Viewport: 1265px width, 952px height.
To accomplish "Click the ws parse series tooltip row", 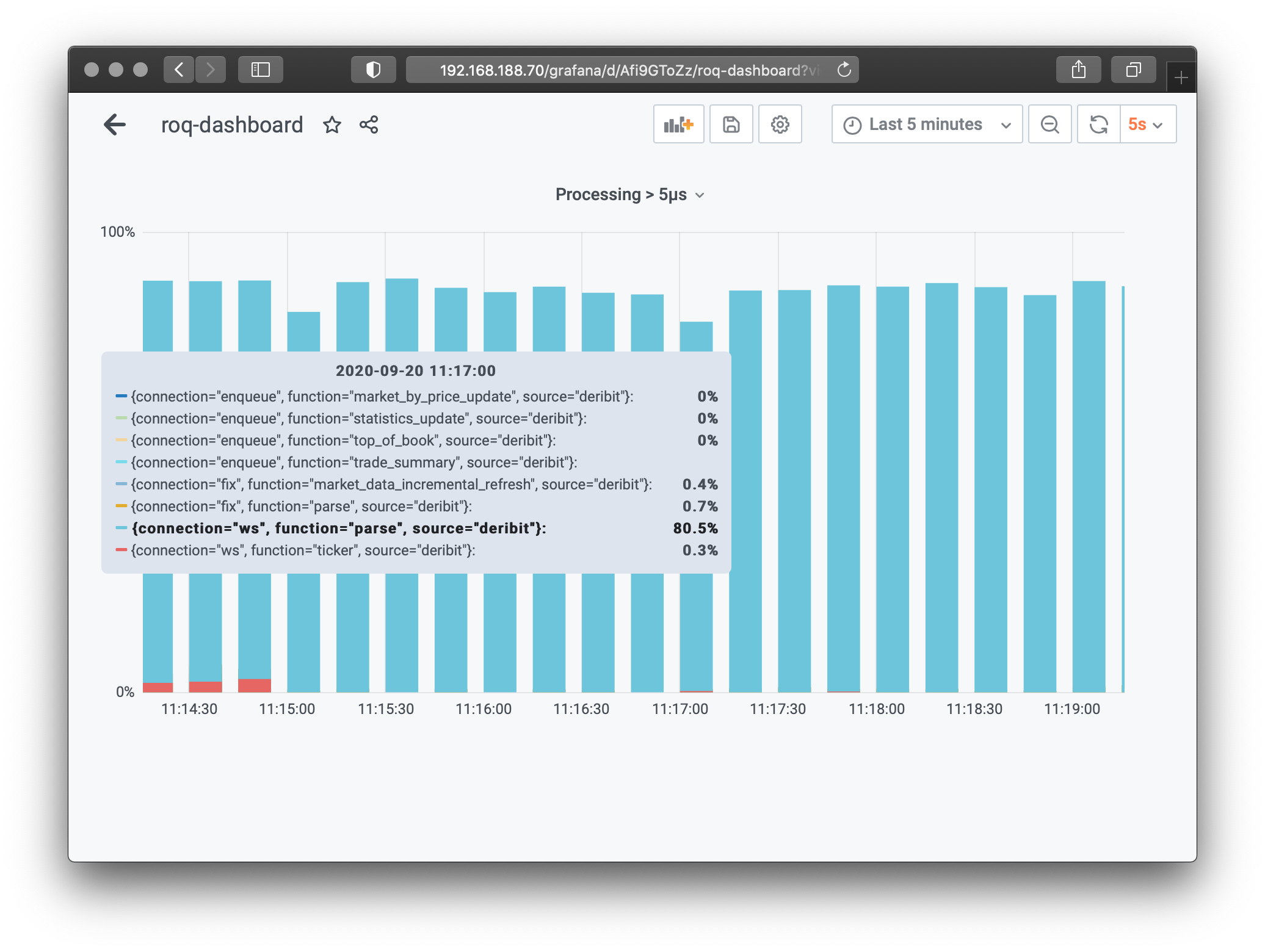I will [x=416, y=528].
